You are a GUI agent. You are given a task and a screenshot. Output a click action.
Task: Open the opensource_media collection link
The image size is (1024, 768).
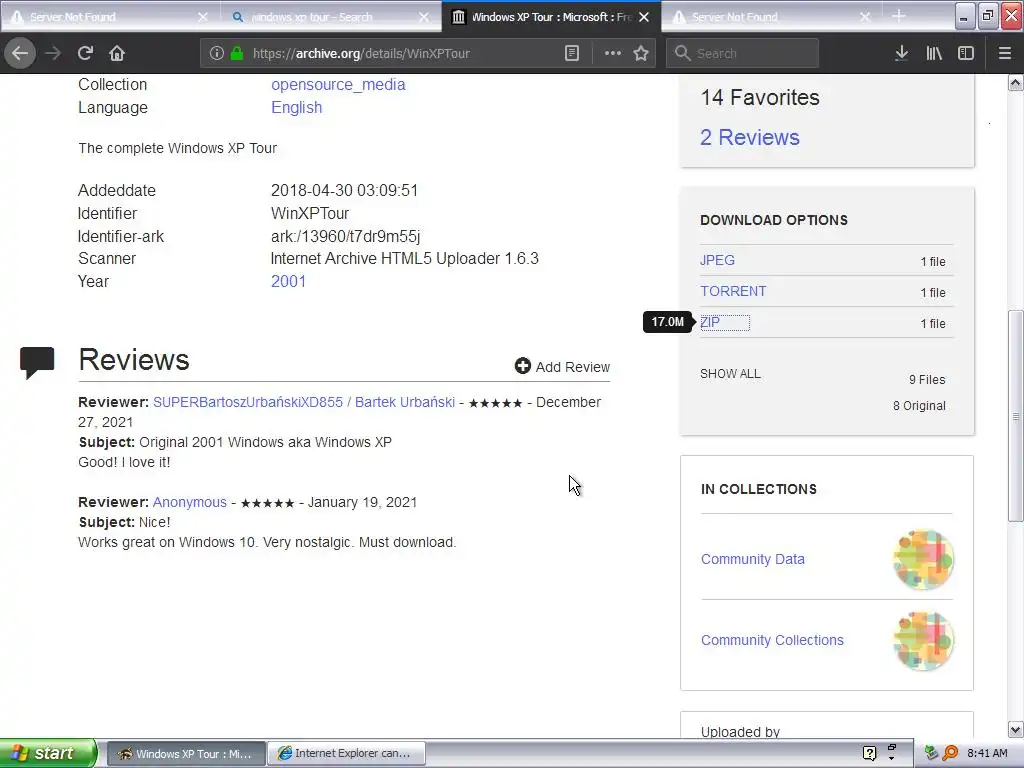click(338, 84)
